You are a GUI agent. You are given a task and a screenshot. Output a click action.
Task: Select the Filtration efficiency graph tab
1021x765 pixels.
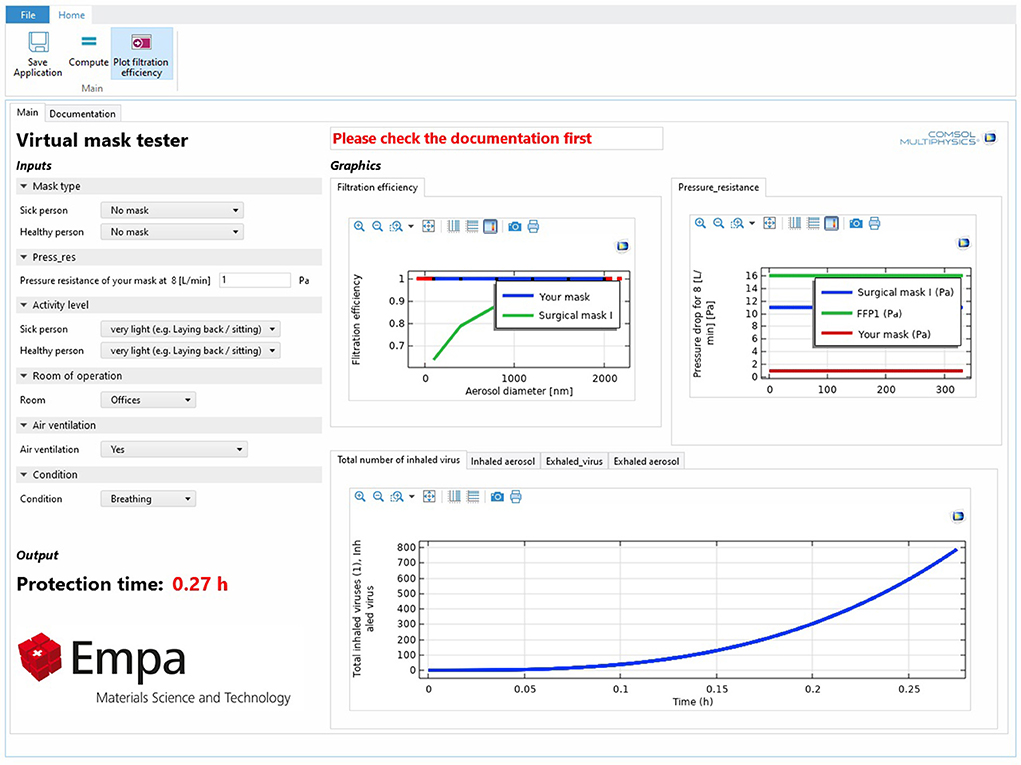[x=377, y=187]
